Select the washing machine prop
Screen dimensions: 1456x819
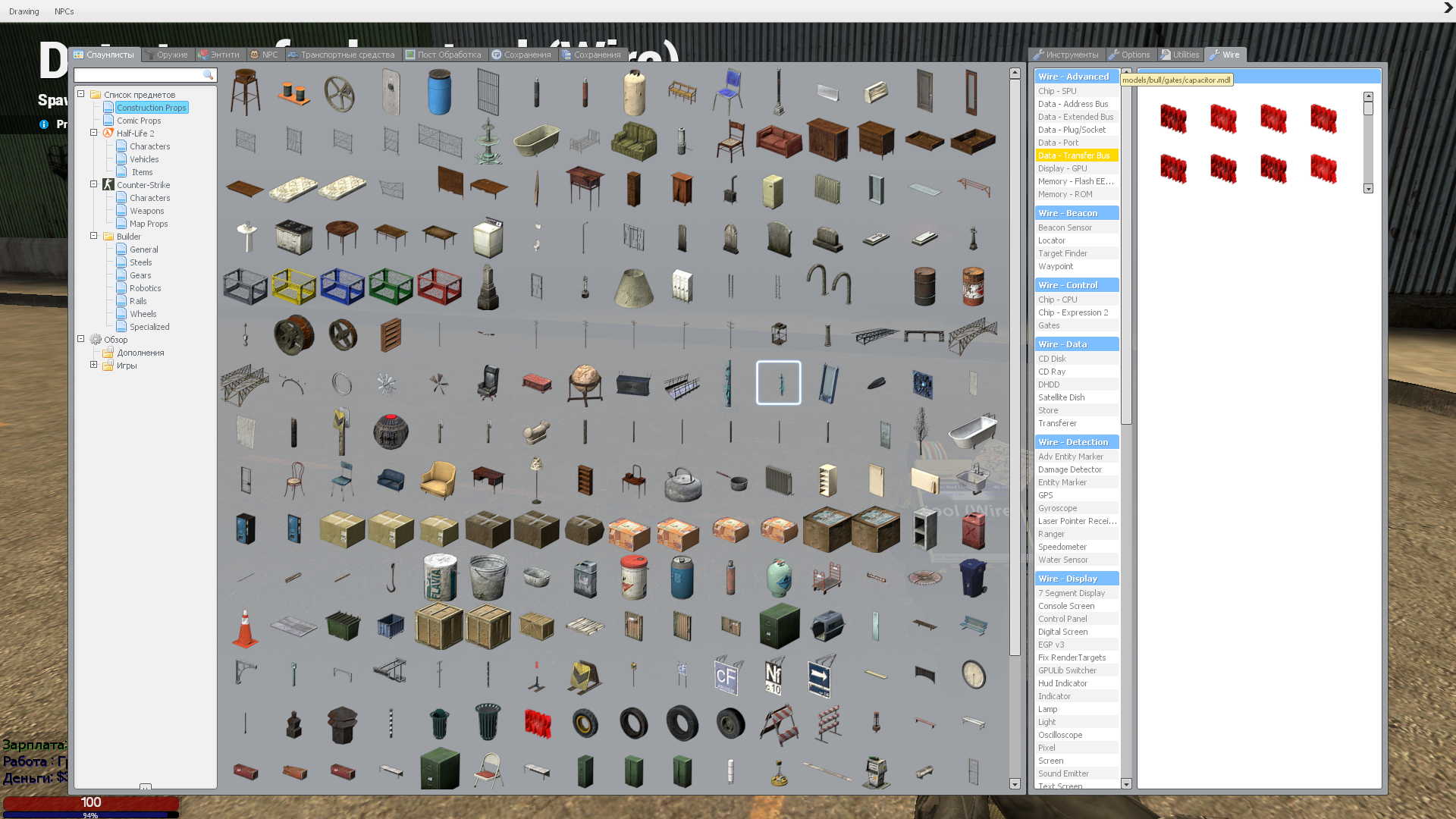point(488,238)
